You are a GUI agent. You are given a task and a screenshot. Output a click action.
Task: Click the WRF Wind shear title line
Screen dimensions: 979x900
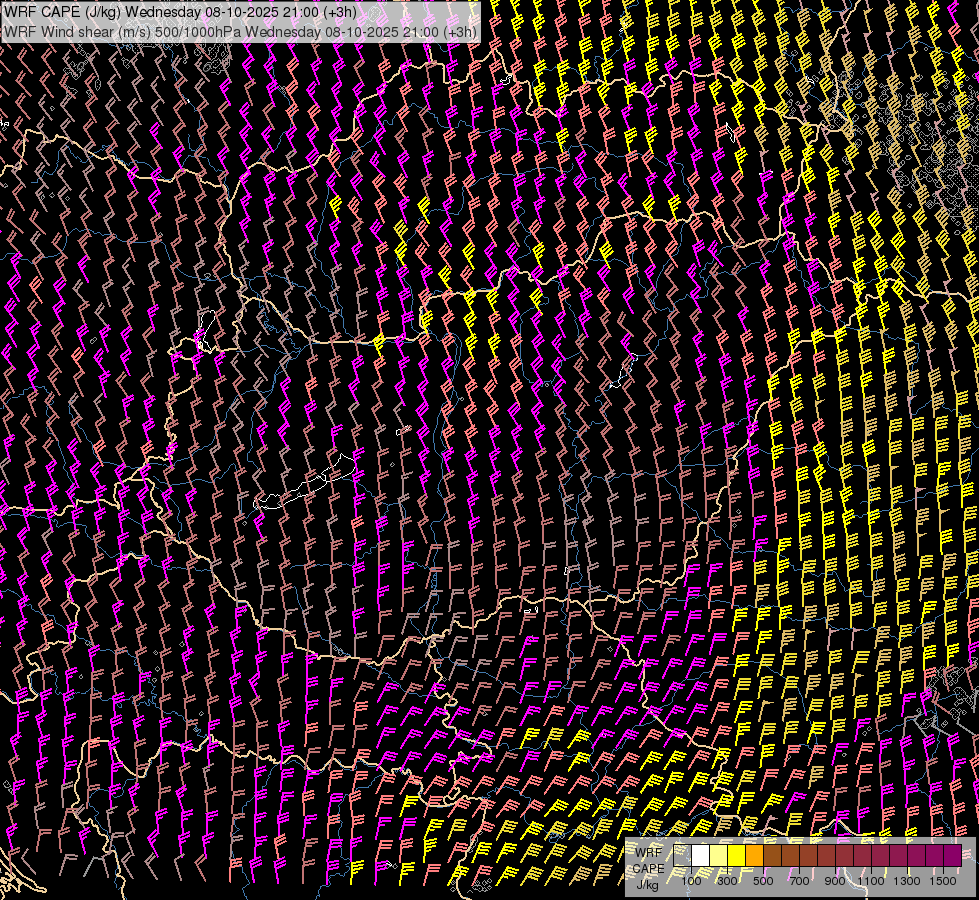[x=240, y=31]
